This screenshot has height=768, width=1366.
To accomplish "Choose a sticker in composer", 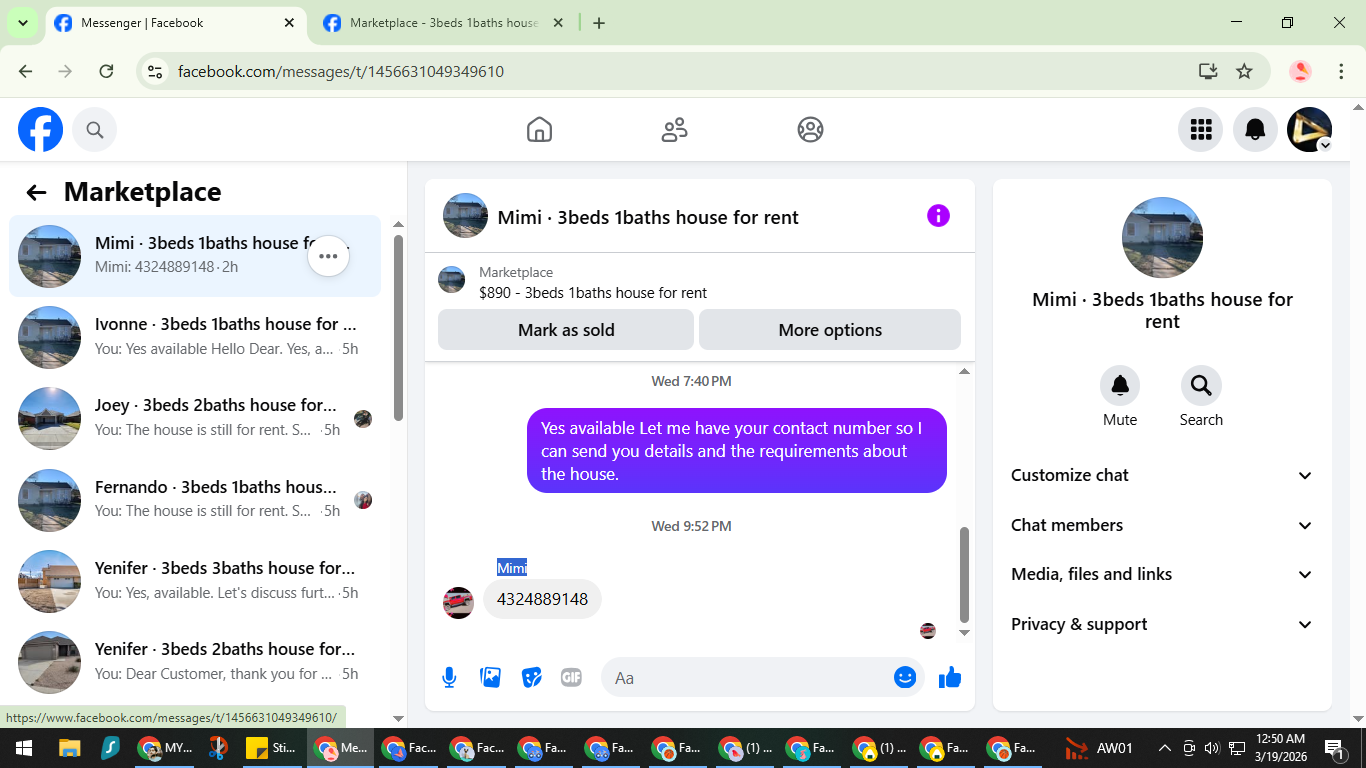I will point(532,678).
